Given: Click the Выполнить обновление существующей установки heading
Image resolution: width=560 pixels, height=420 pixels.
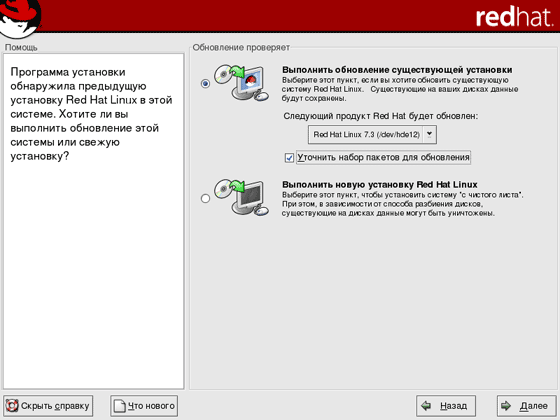Looking at the screenshot, I should click(397, 70).
